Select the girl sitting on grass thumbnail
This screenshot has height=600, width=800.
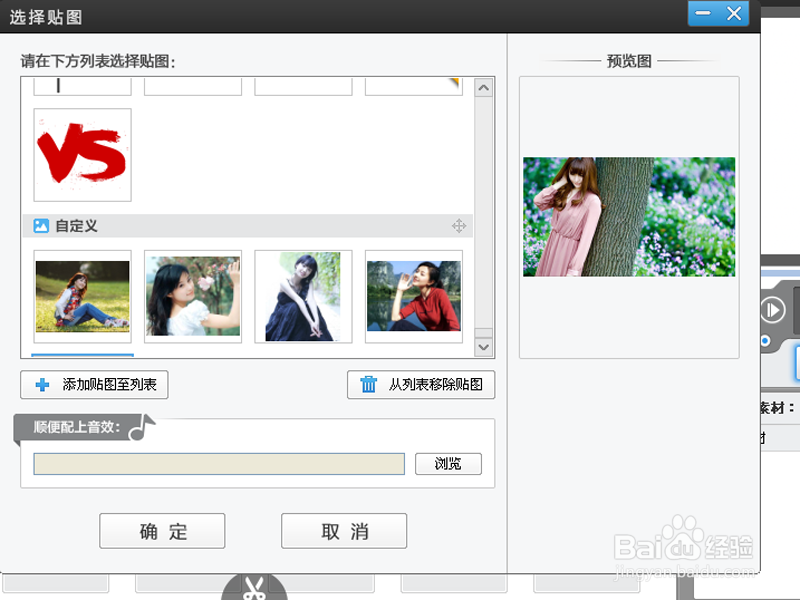(x=82, y=296)
